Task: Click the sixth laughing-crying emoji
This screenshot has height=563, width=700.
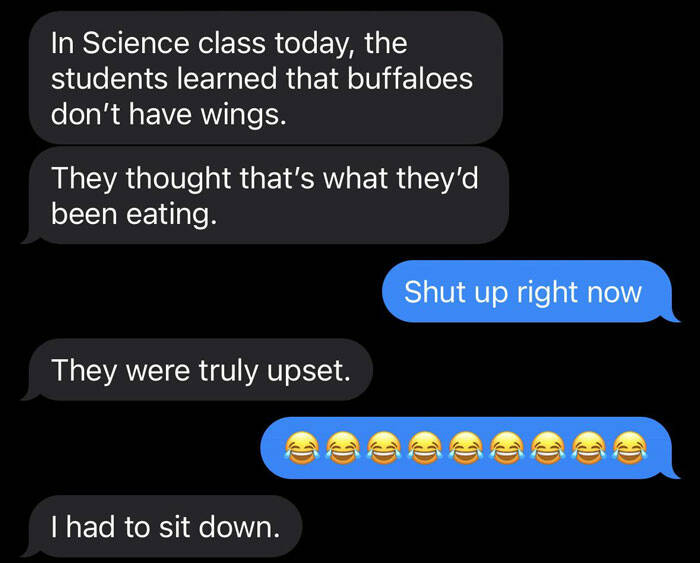Action: pyautogui.click(x=507, y=448)
